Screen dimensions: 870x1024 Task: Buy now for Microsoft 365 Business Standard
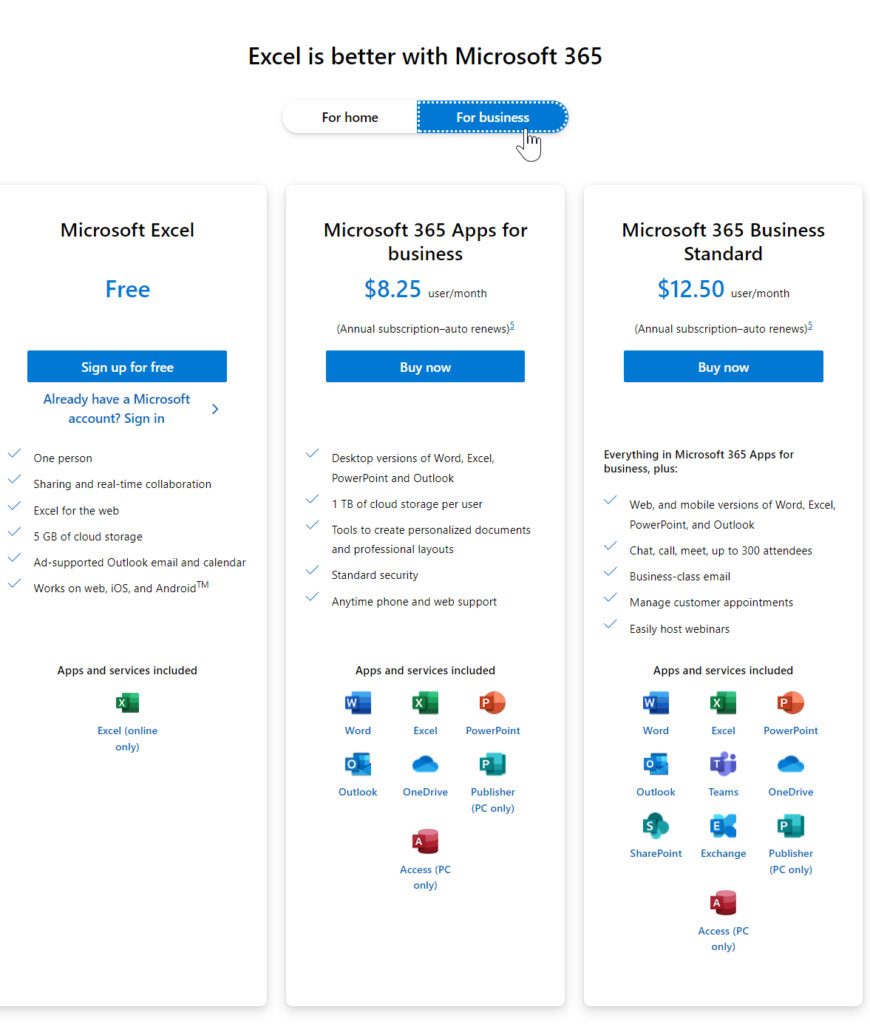click(723, 367)
